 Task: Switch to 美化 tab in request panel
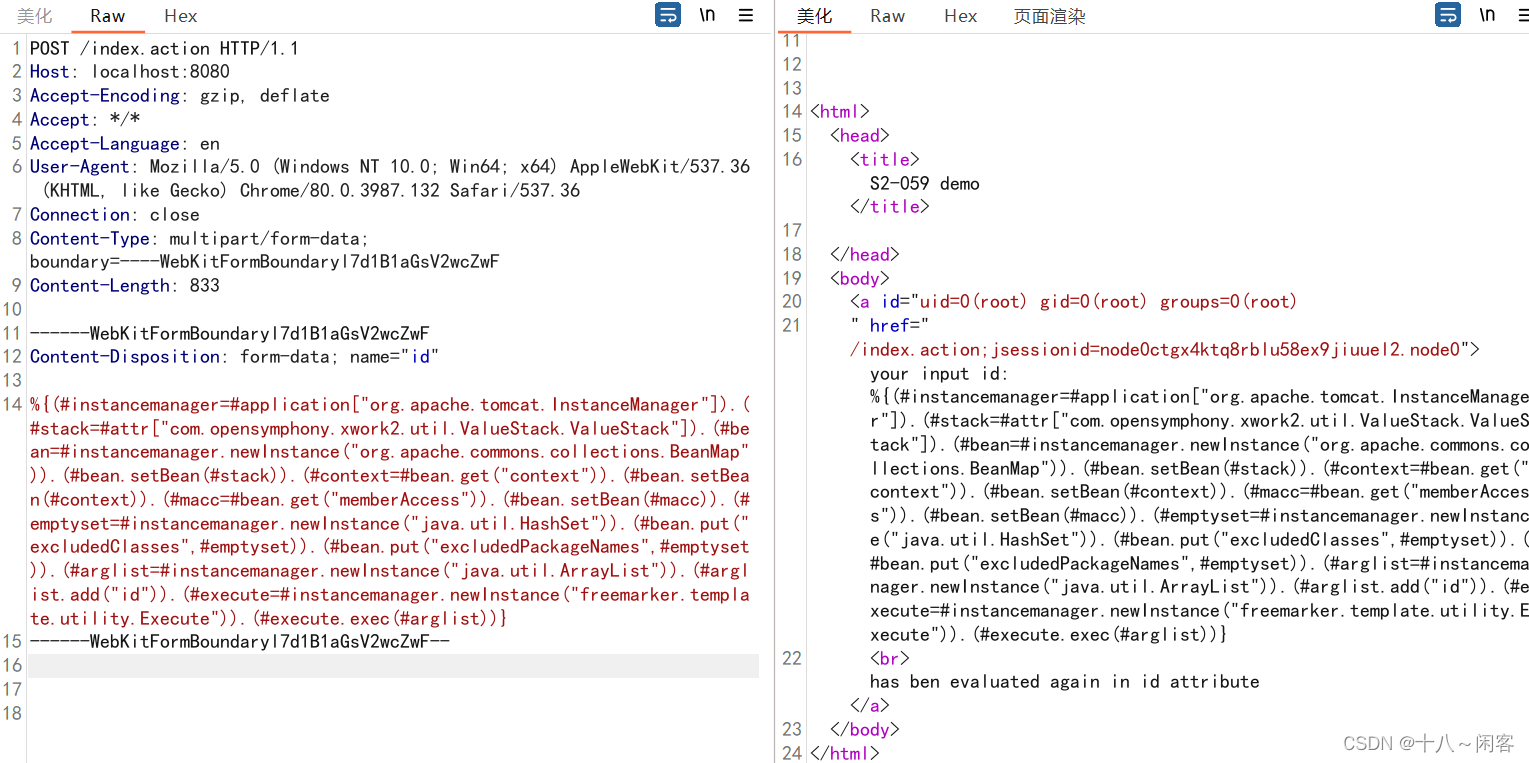[x=34, y=16]
